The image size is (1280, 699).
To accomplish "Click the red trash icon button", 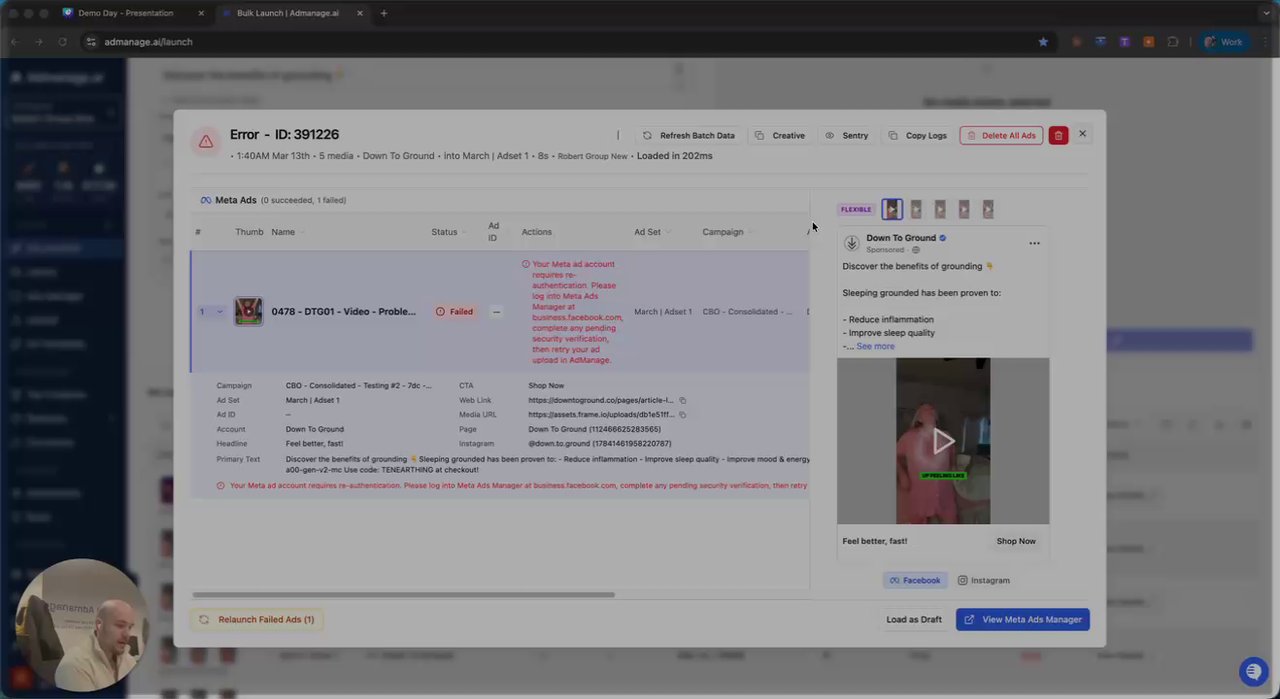I will 1058,135.
